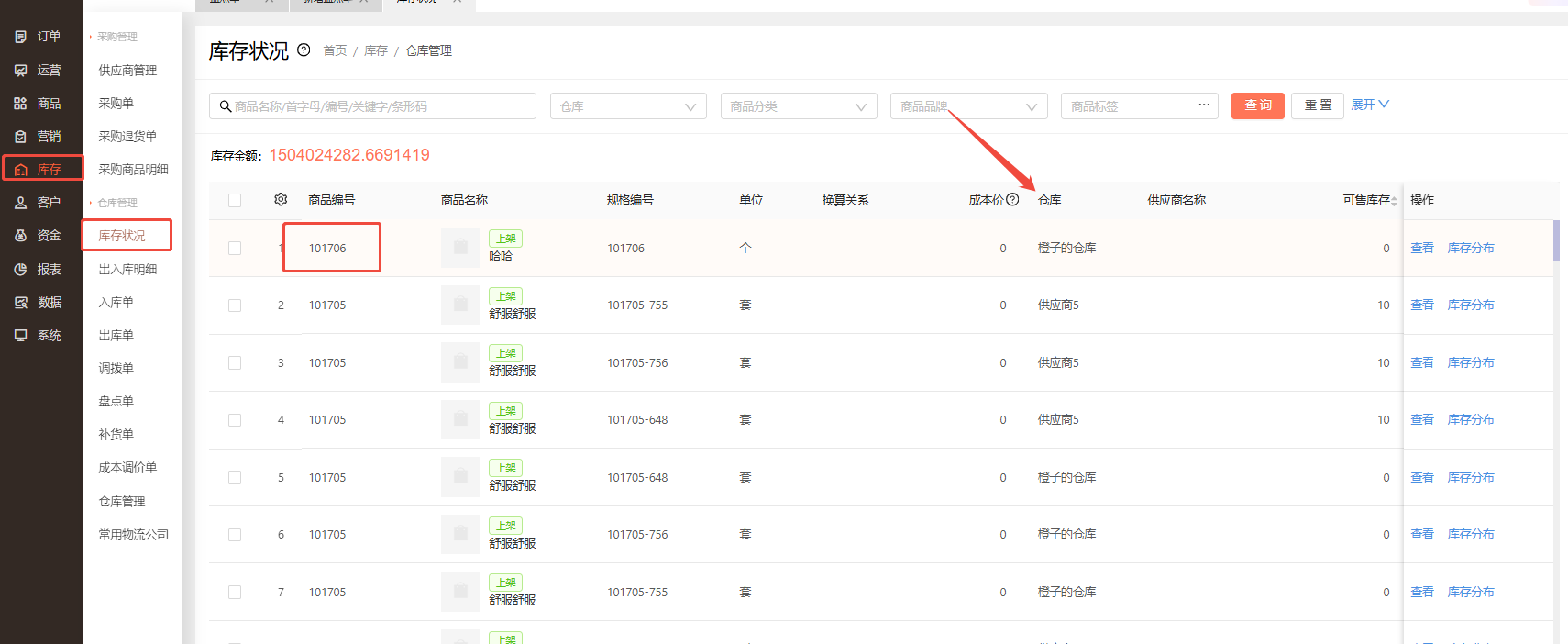Image resolution: width=1568 pixels, height=644 pixels.
Task: Open 出库单 menu item
Action: click(116, 335)
